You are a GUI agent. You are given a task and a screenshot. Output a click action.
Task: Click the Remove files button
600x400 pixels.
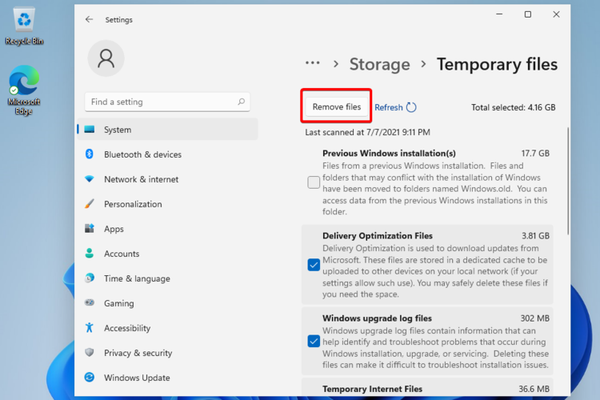tap(336, 107)
